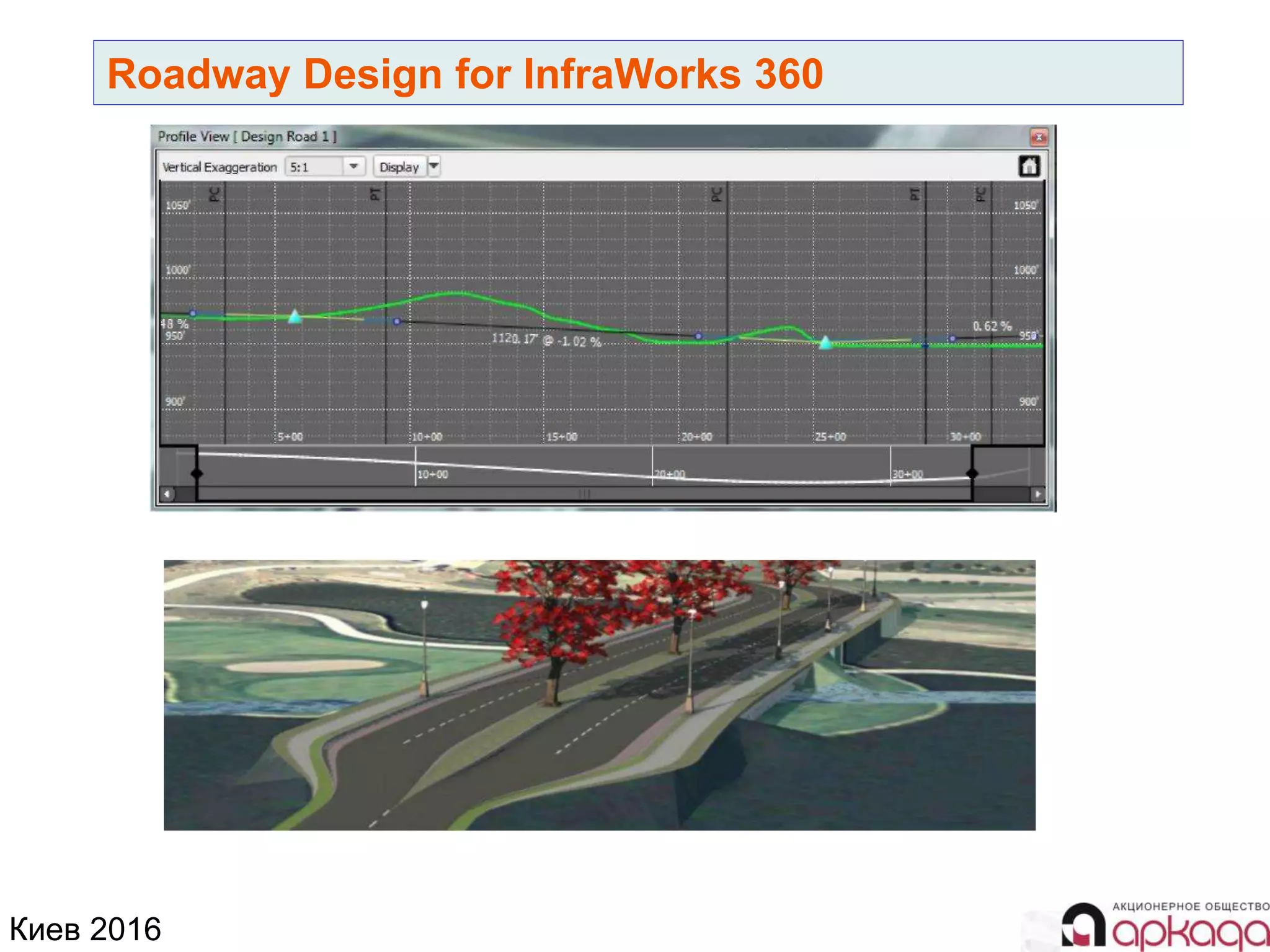Click the Arkada company logo
Image resolution: width=1270 pixels, height=952 pixels.
pyautogui.click(x=1165, y=925)
